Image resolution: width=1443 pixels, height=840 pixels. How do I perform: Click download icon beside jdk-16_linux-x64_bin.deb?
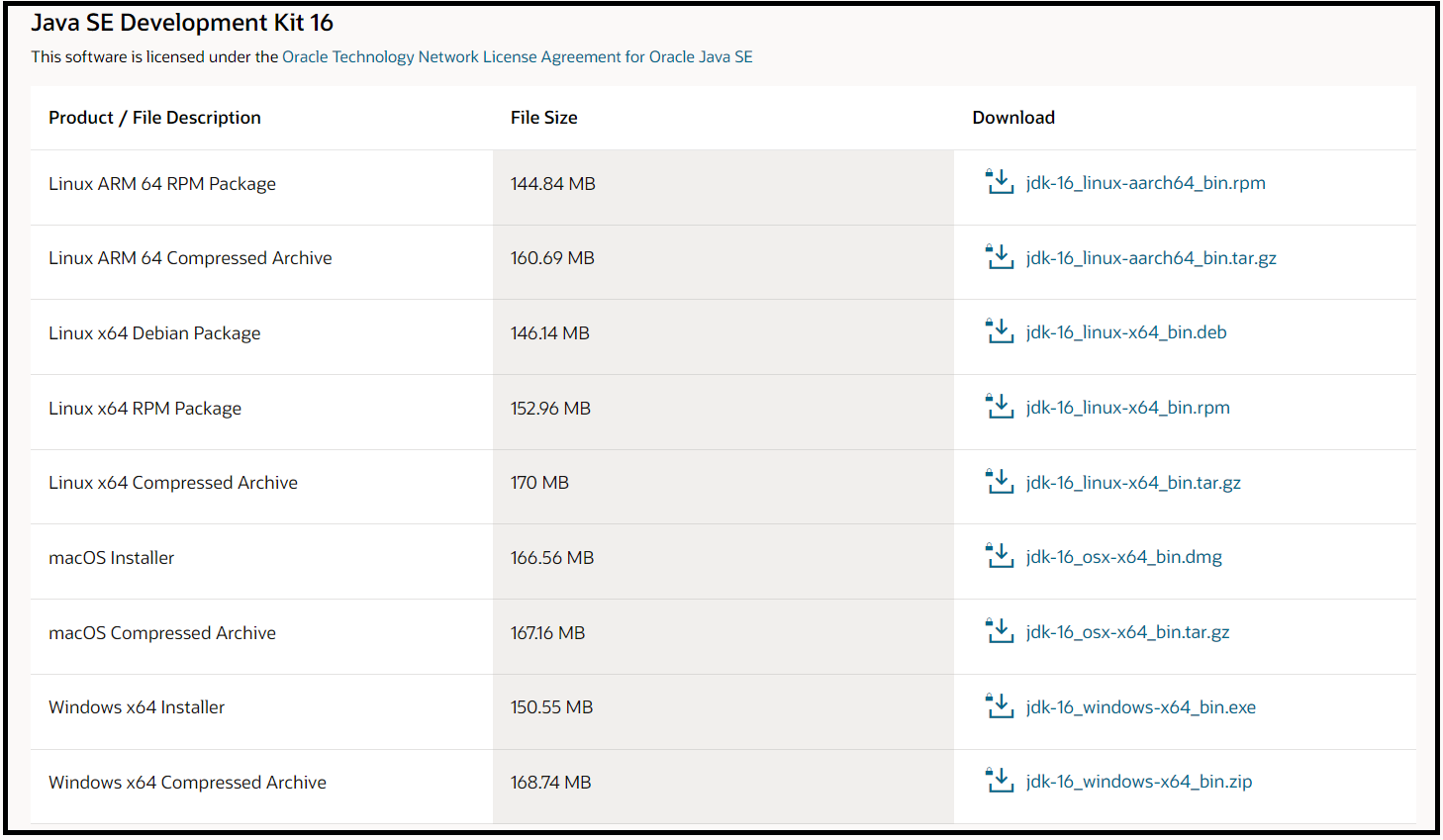click(x=1000, y=331)
